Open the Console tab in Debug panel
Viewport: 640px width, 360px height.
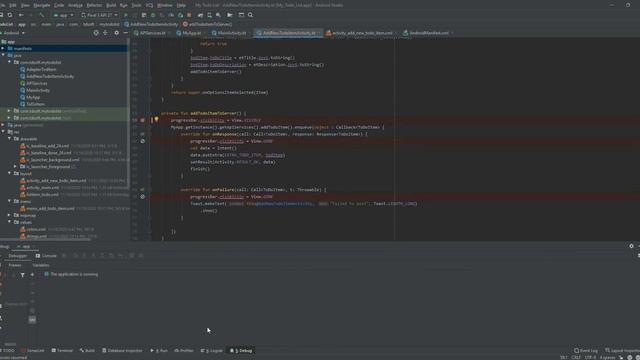point(46,256)
